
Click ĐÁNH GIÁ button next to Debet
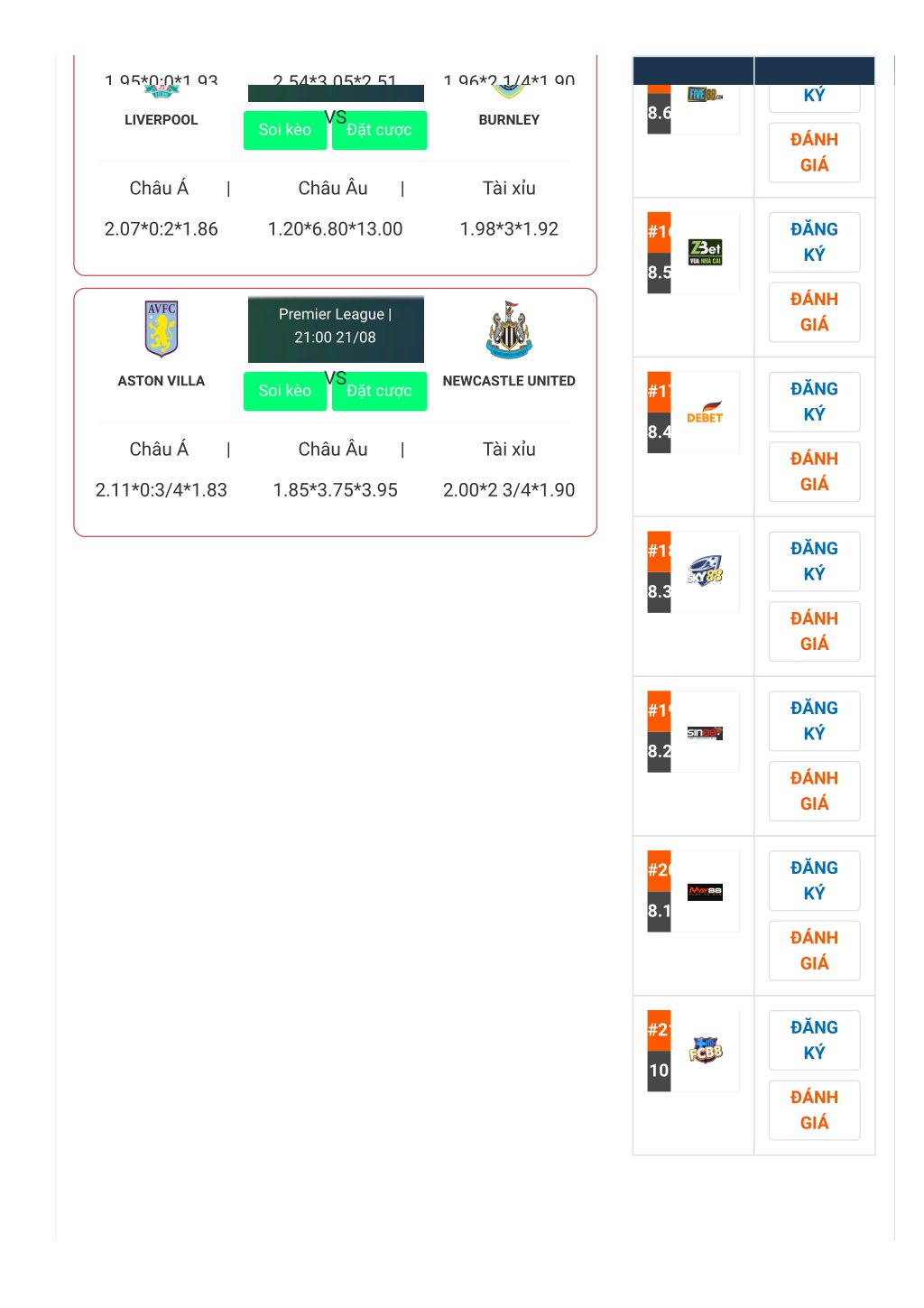(x=814, y=471)
